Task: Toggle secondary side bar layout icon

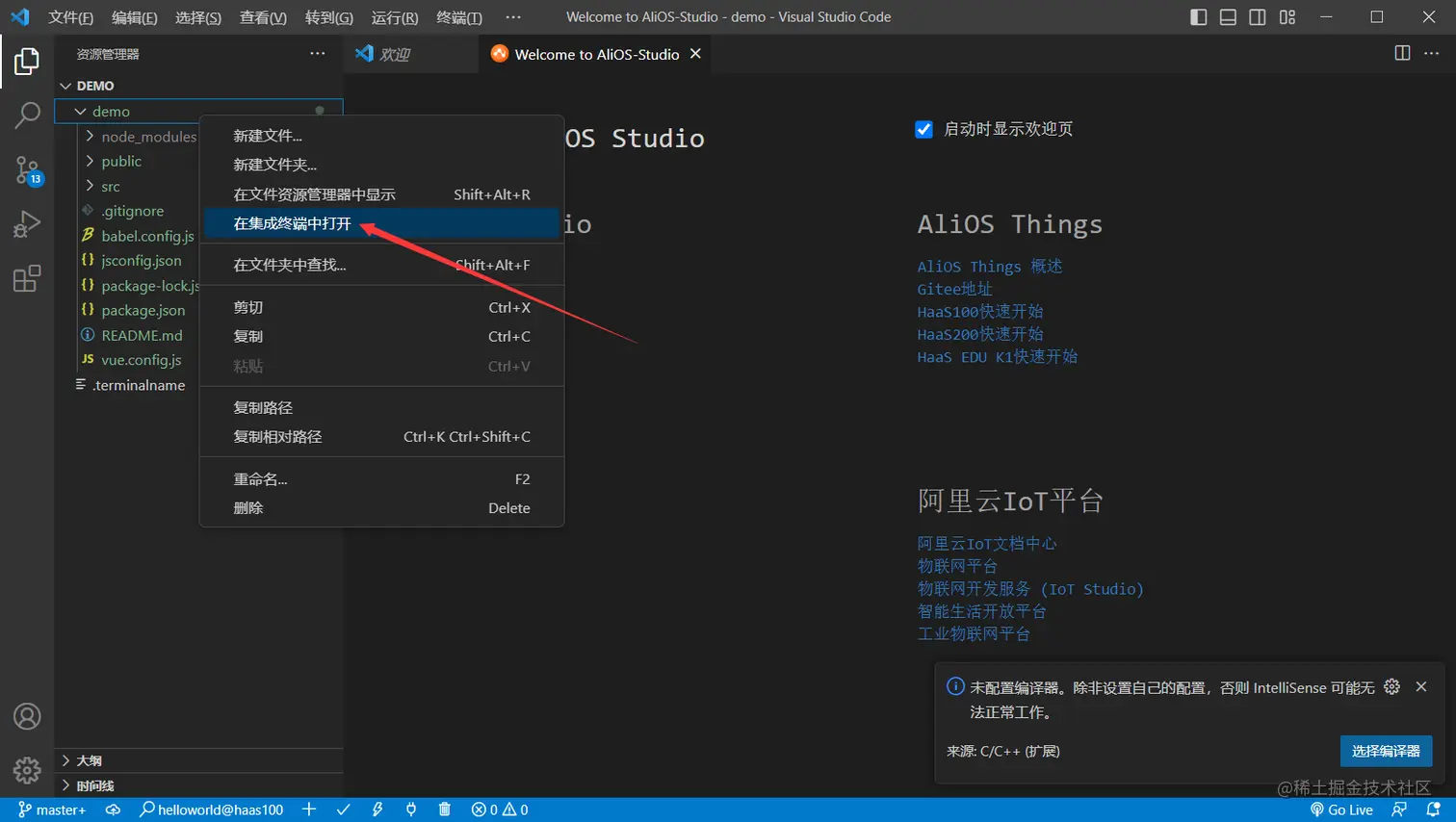Action: pyautogui.click(x=1258, y=17)
